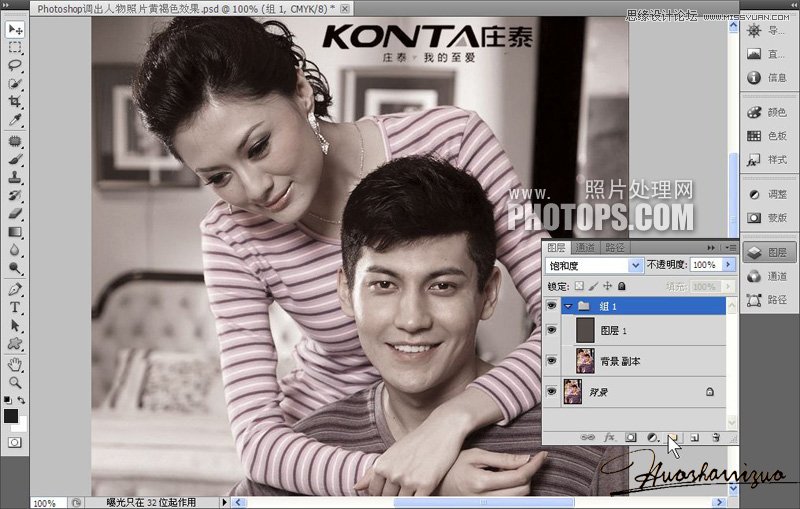Open the Layers panel options menu
The image size is (800, 509).
tap(731, 248)
